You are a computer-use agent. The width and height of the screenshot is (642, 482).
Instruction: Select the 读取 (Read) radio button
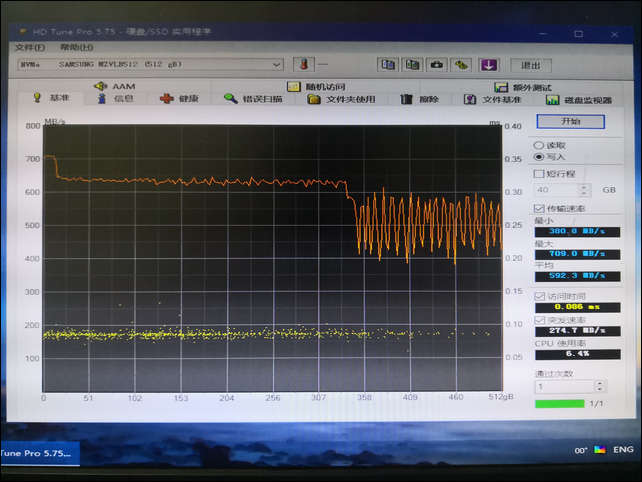(x=540, y=145)
